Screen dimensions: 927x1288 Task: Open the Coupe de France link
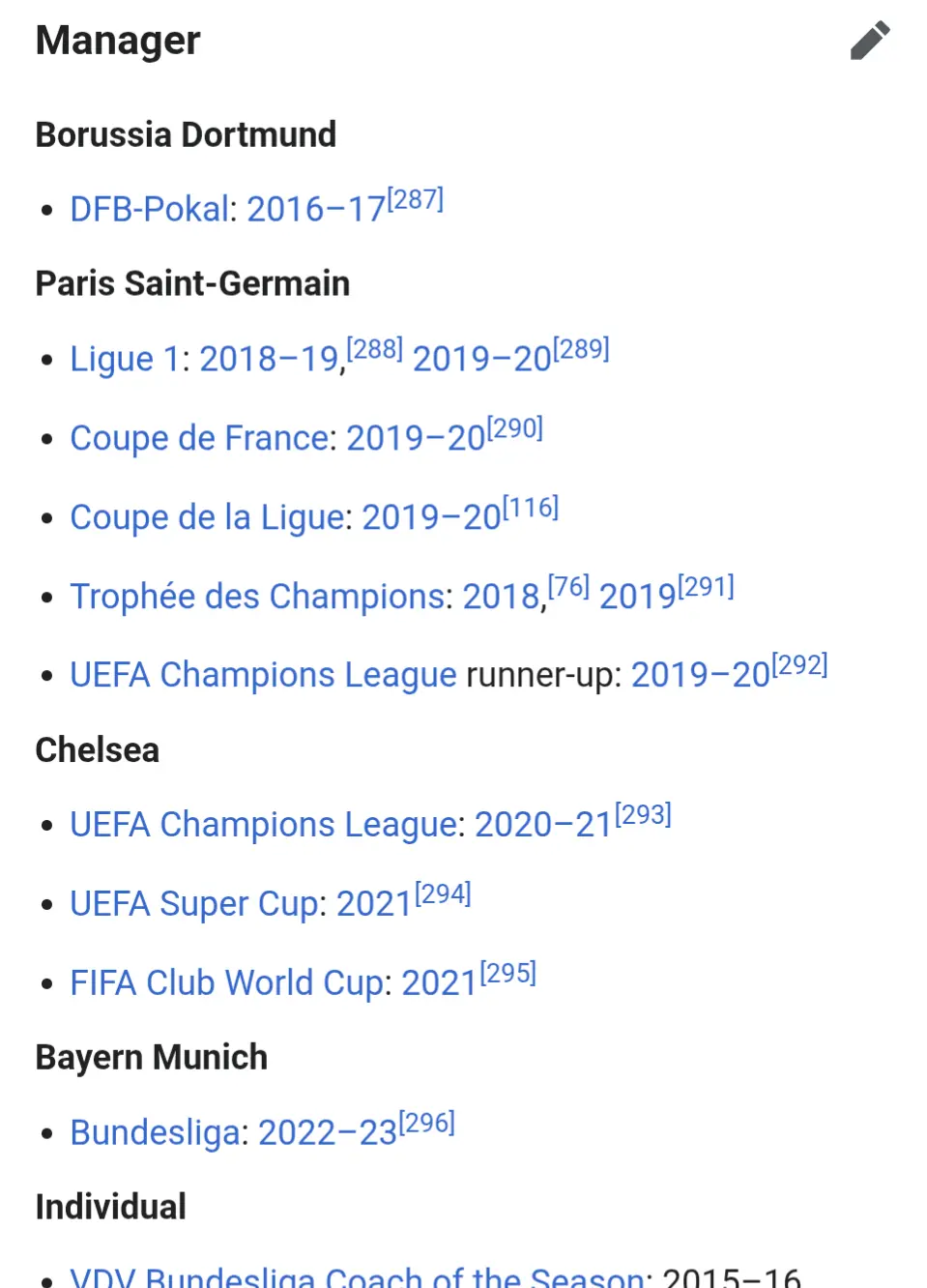click(x=200, y=438)
